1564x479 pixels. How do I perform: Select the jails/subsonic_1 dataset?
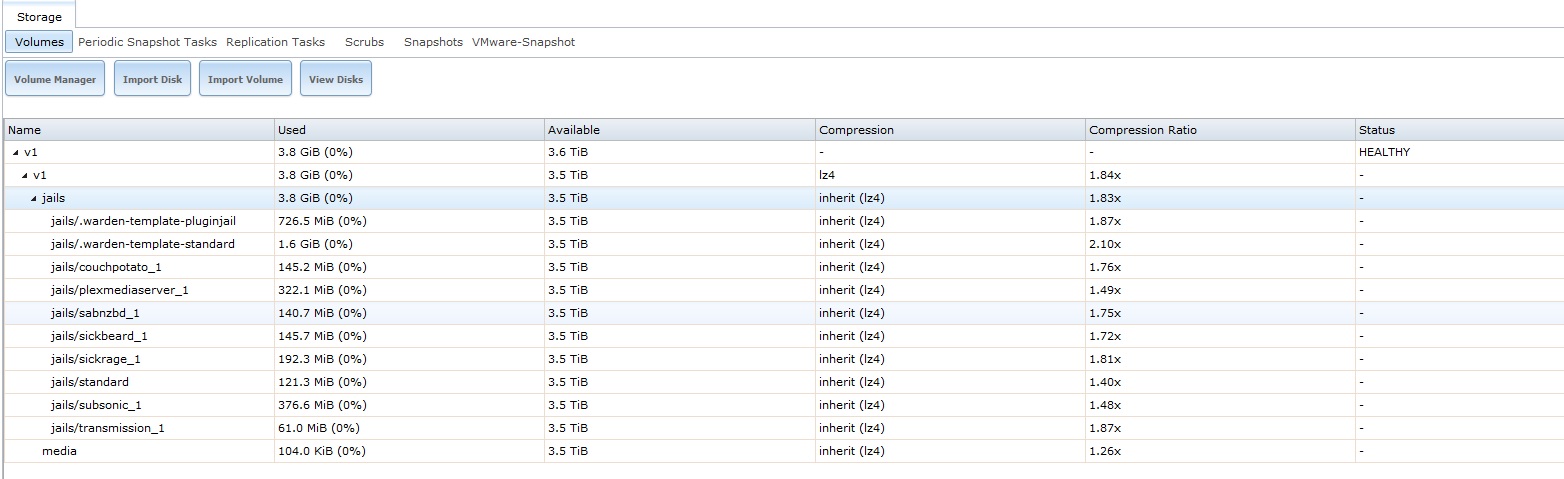(x=783, y=405)
